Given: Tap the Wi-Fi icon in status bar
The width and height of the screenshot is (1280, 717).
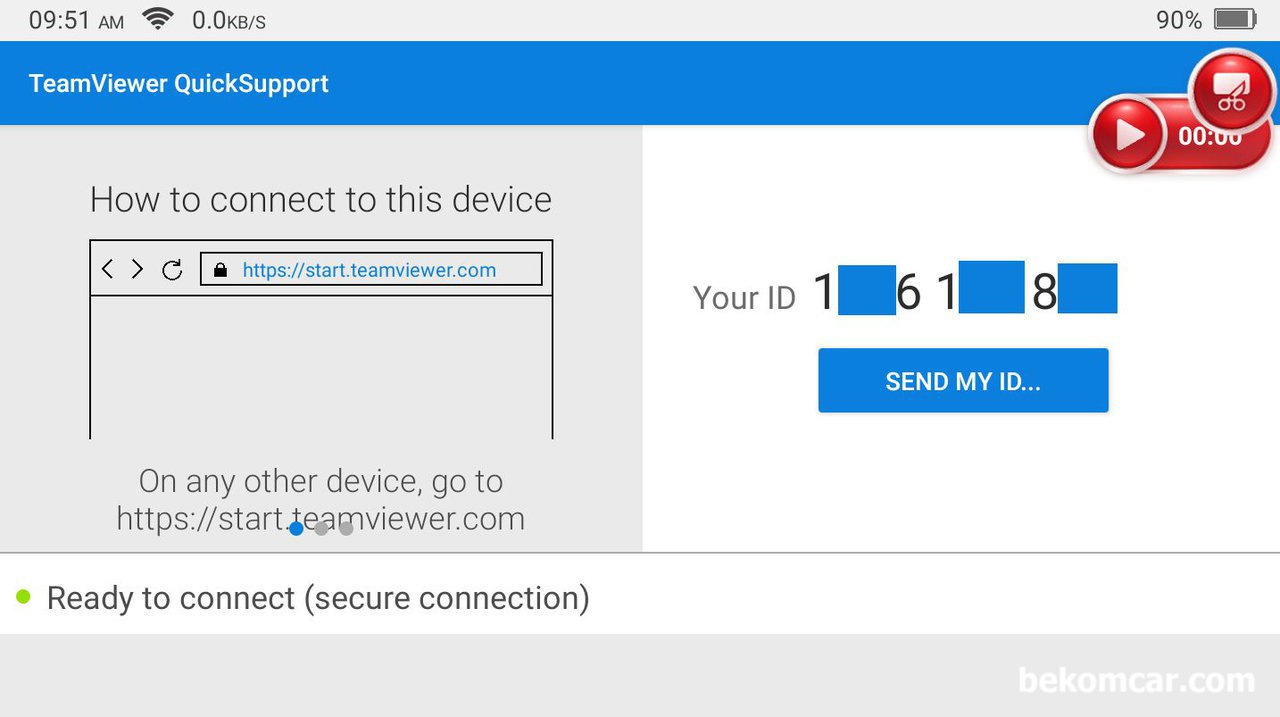Looking at the screenshot, I should tap(157, 19).
